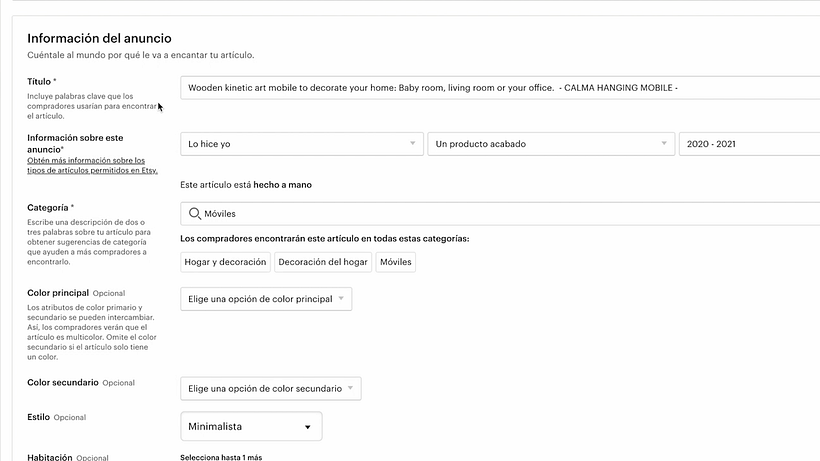Open the 2020 - 2021 year dropdown
The height and width of the screenshot is (461, 820).
coord(749,144)
